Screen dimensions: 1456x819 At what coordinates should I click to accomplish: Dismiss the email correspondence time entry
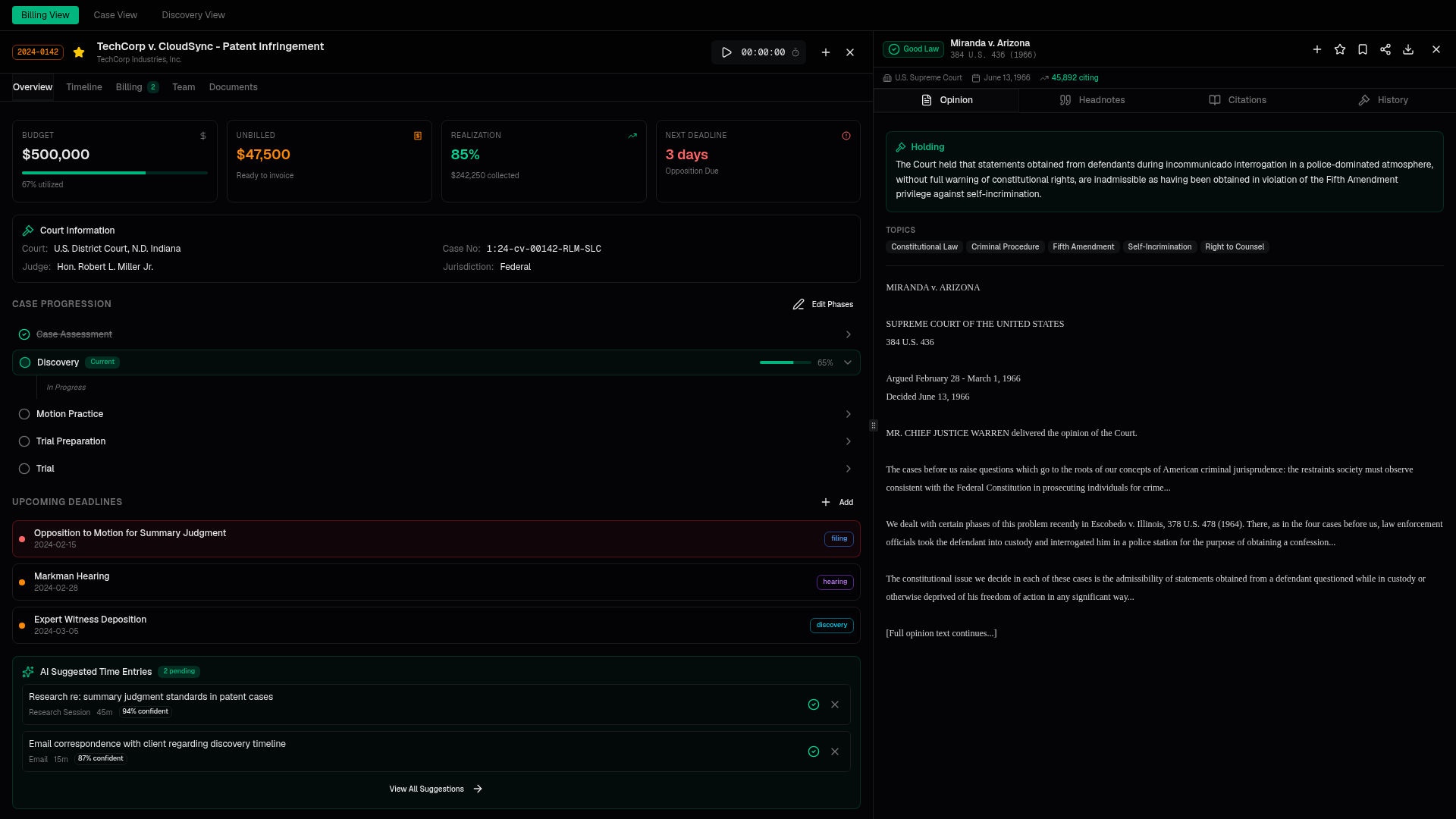pyautogui.click(x=835, y=752)
